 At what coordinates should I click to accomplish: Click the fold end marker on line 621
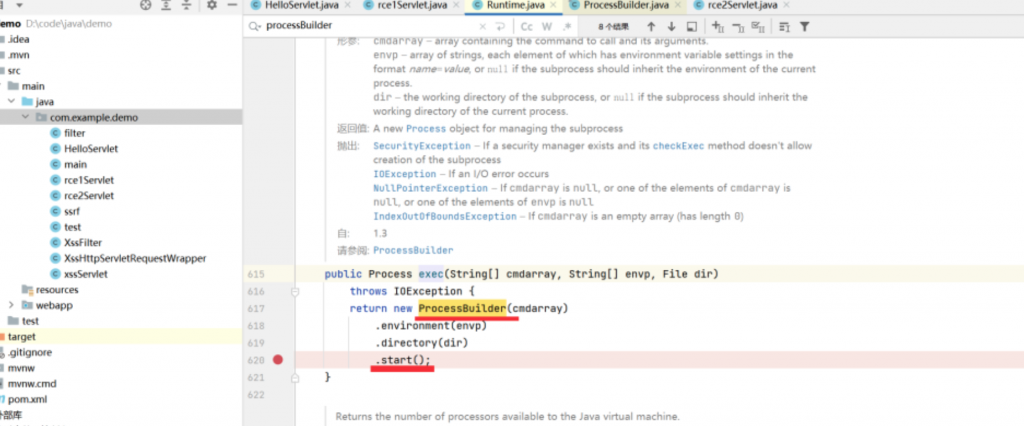tap(295, 378)
